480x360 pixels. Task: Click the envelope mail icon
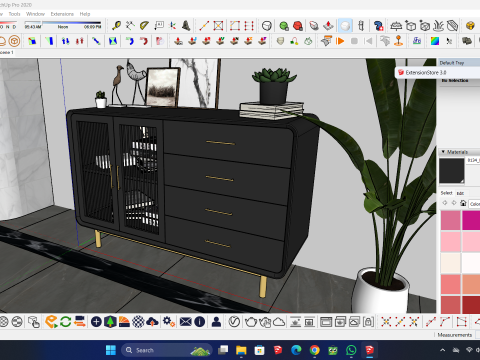(x=186, y=322)
